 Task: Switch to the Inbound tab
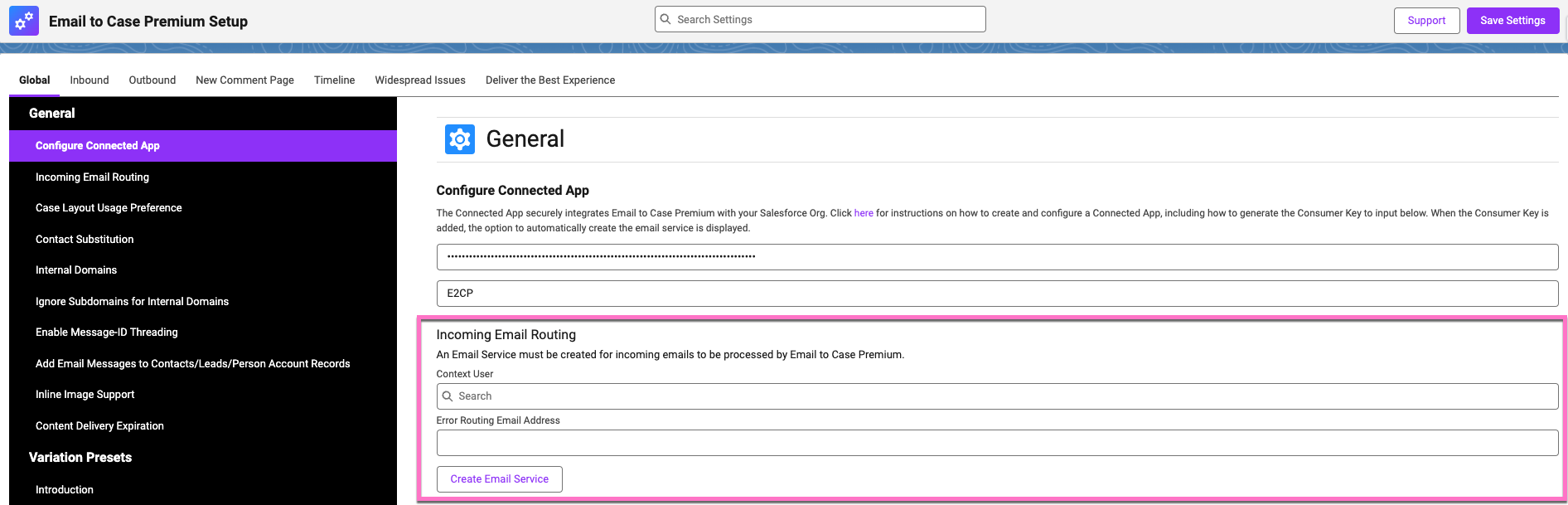point(90,80)
